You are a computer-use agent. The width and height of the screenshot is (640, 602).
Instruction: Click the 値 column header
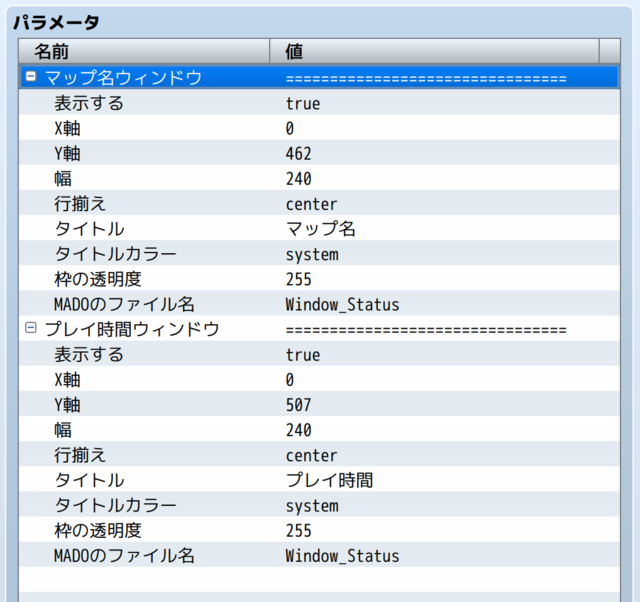(x=434, y=51)
